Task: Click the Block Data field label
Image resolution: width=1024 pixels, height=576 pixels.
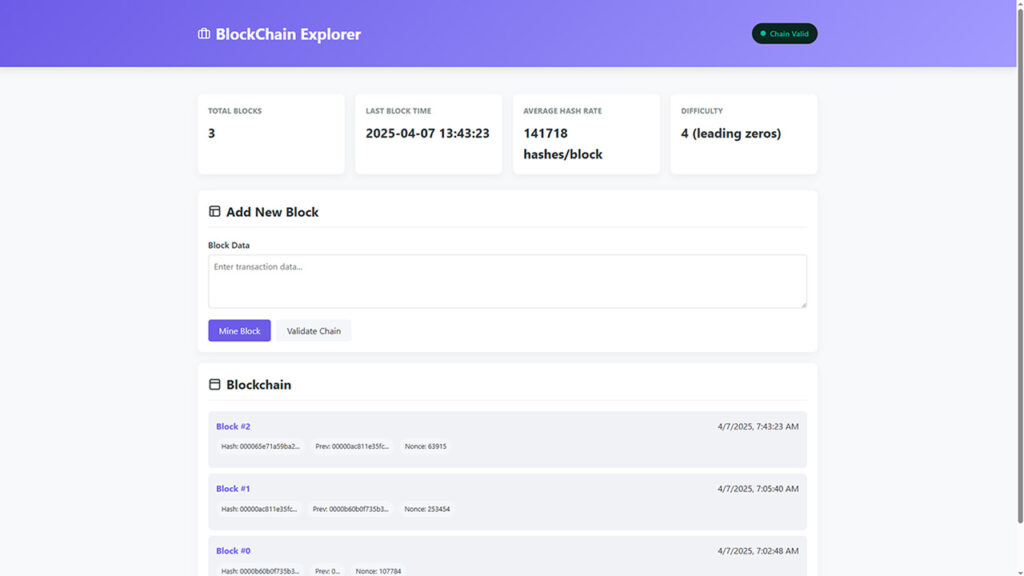Action: tap(229, 245)
